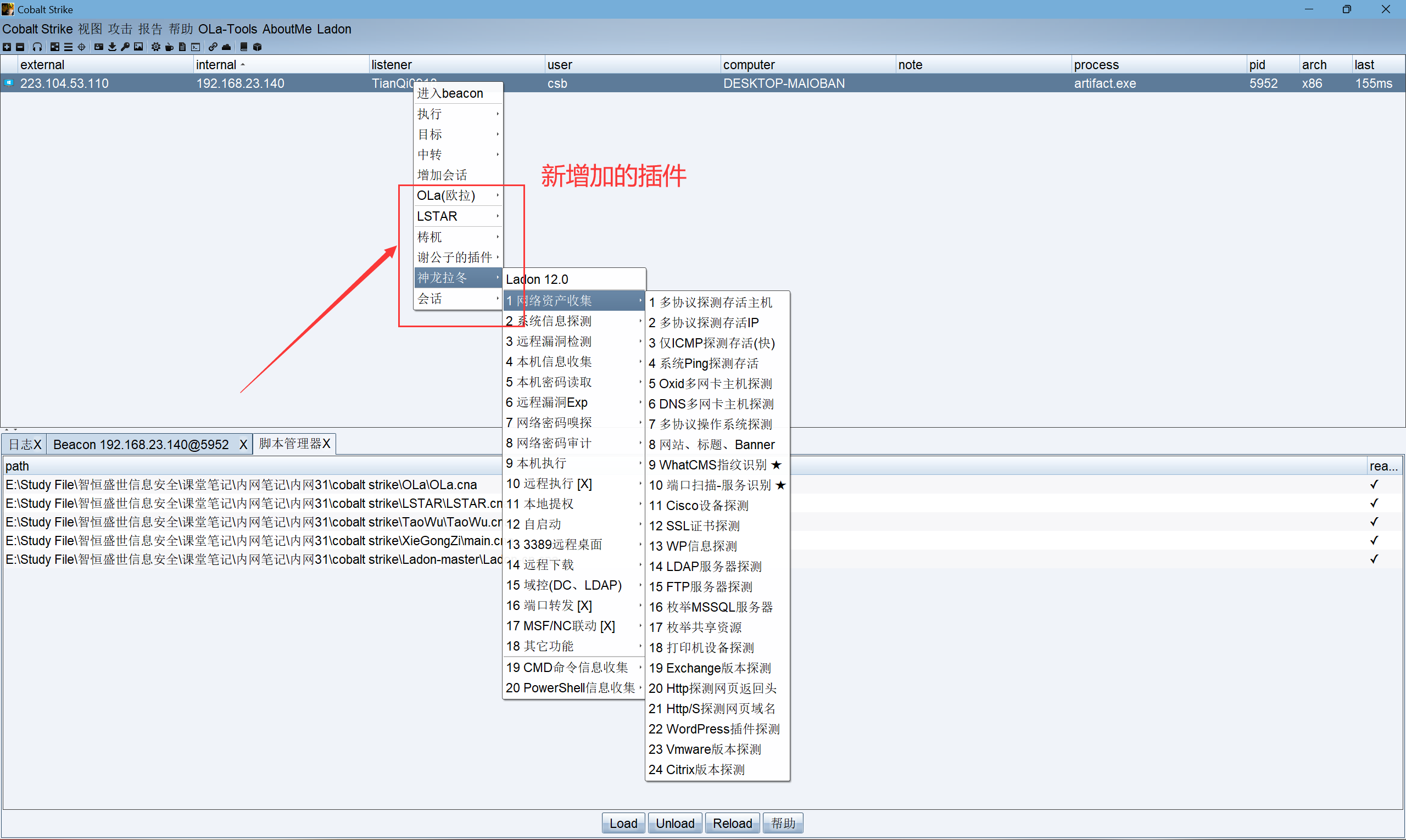Select 进入beacon in the context menu
Screen dimensions: 1406x840
pos(458,93)
